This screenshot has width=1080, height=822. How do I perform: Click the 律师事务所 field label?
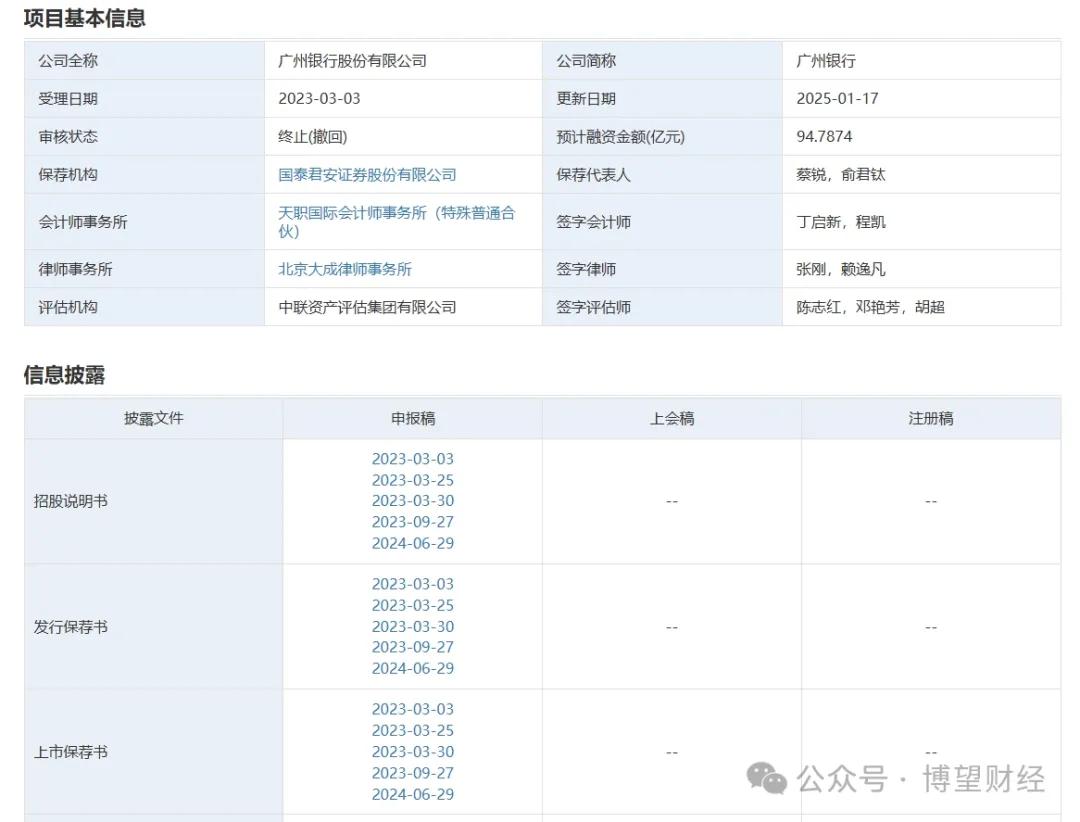coord(75,269)
